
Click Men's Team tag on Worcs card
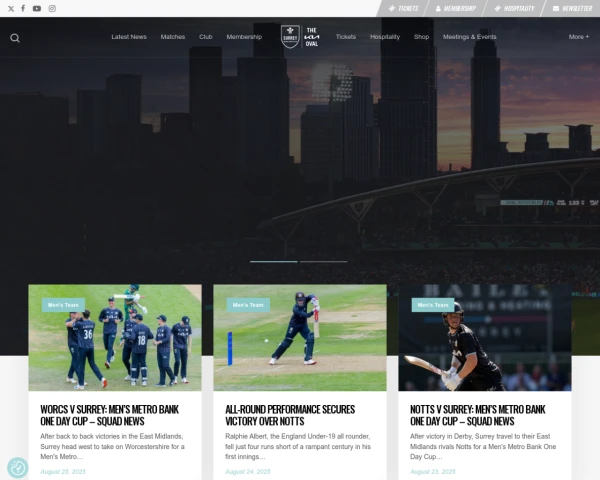pos(63,305)
